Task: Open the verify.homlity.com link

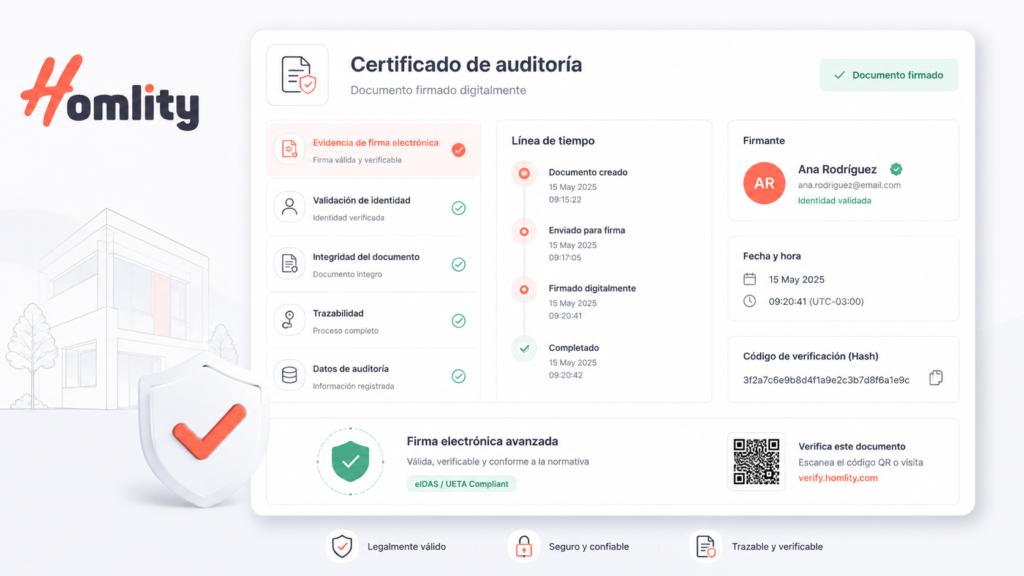Action: pyautogui.click(x=838, y=478)
